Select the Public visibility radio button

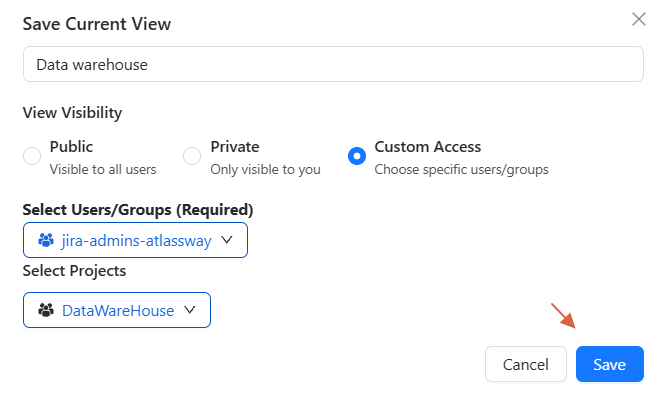pyautogui.click(x=32, y=156)
